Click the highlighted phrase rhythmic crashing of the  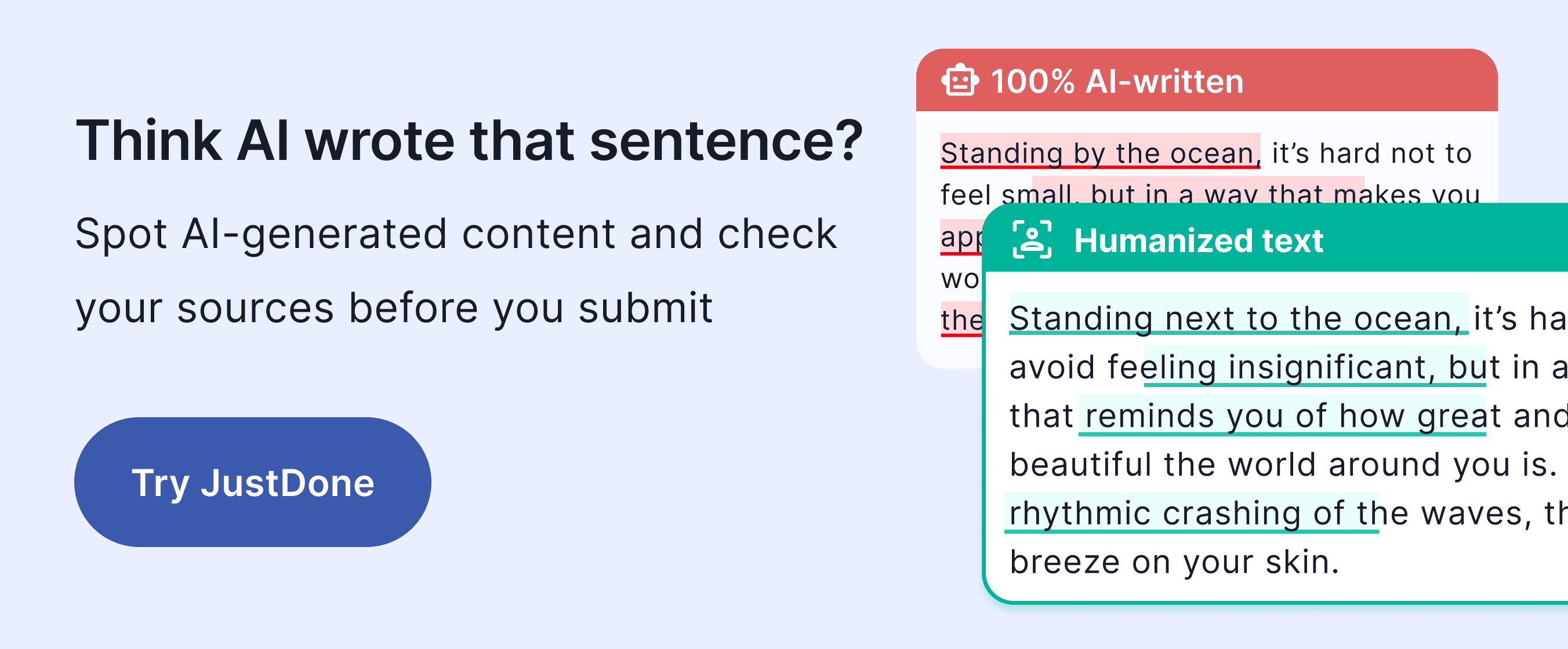click(x=1191, y=513)
